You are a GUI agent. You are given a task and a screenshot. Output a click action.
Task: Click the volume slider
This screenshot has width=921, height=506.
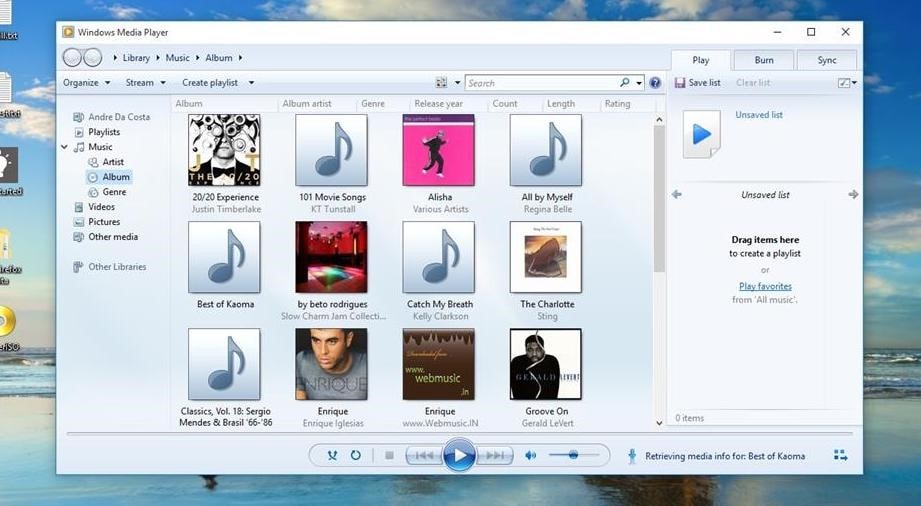tap(574, 455)
